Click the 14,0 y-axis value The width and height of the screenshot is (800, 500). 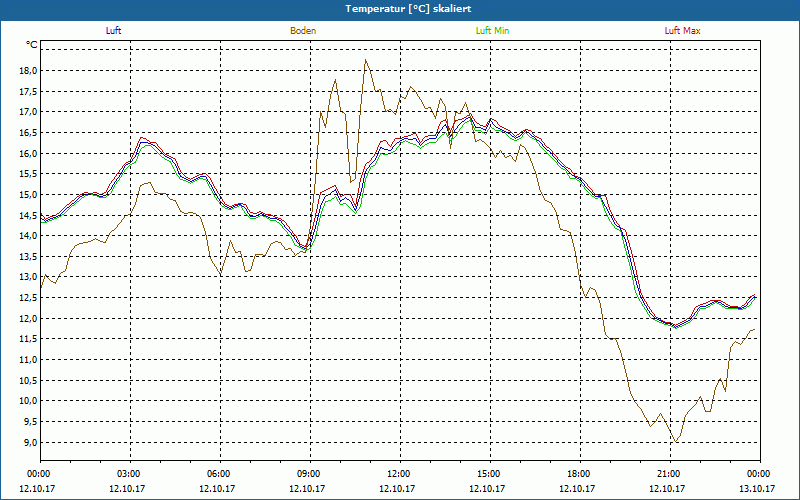tap(29, 236)
